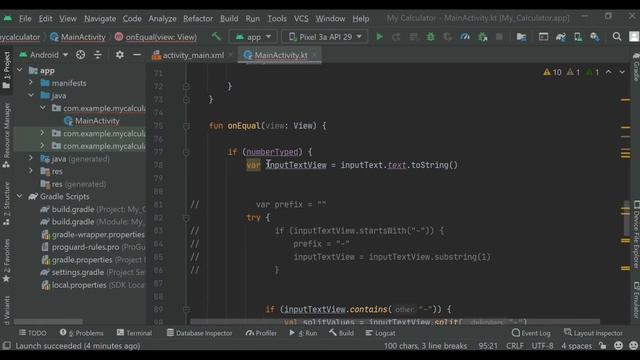Image resolution: width=640 pixels, height=360 pixels.
Task: Open search everywhere magnifier icon
Action: click(617, 37)
